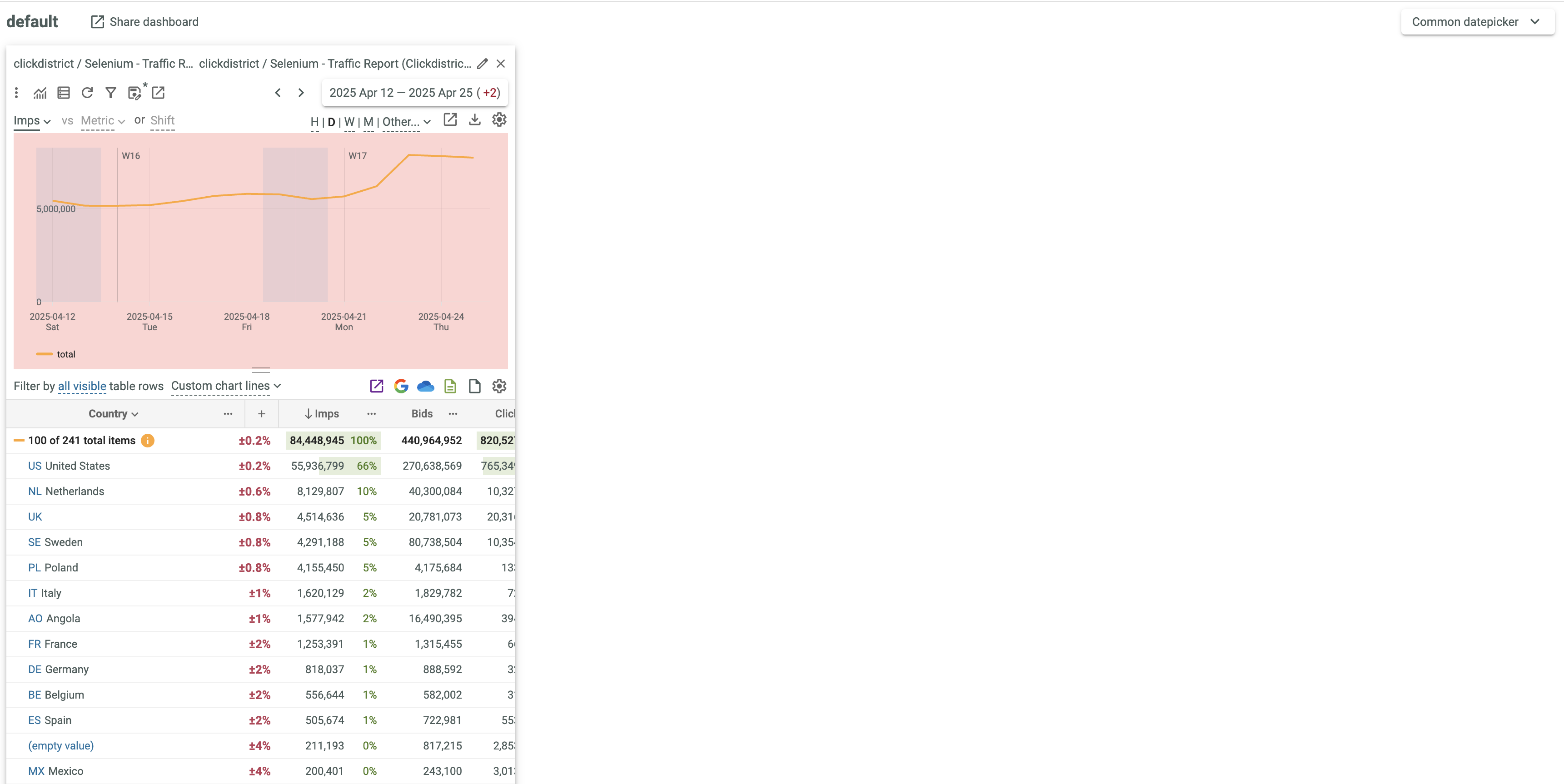
Task: Click Share dashboard button
Action: click(x=145, y=22)
